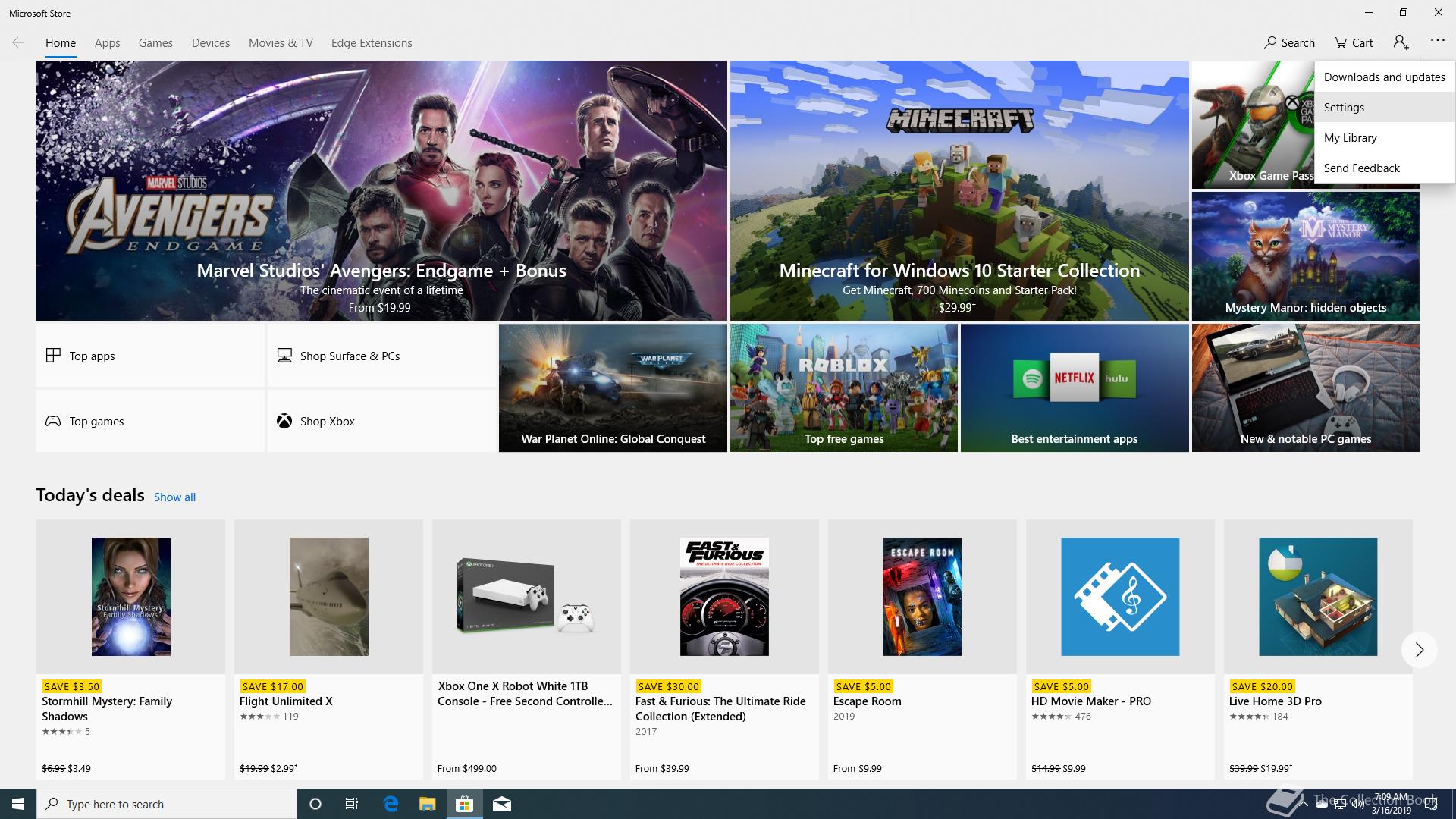Click the SAVE $17.00 badge
The width and height of the screenshot is (1456, 819).
tap(272, 686)
